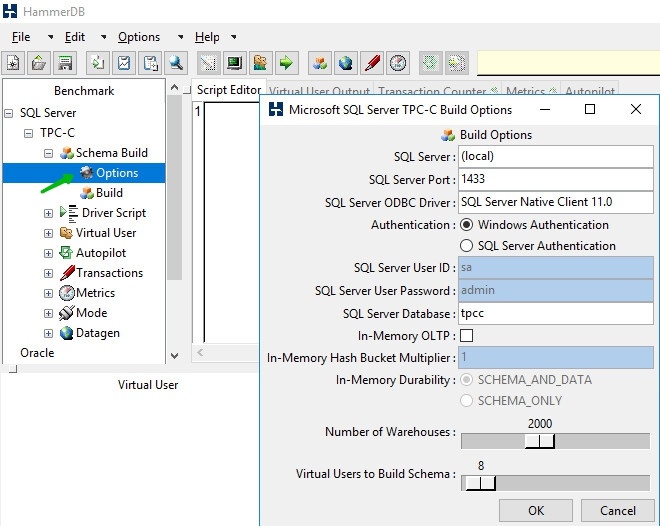This screenshot has height=526, width=660.
Task: Click the SQL Server Database field containing tpcc
Action: click(x=556, y=313)
